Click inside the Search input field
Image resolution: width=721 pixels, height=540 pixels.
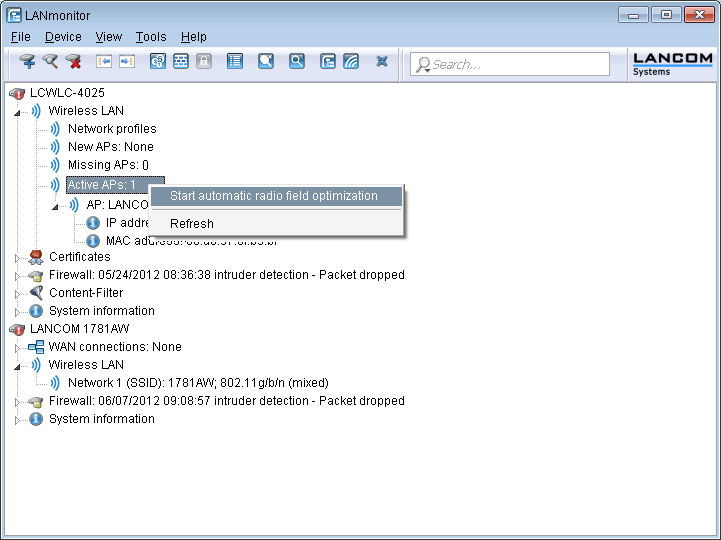(x=515, y=64)
